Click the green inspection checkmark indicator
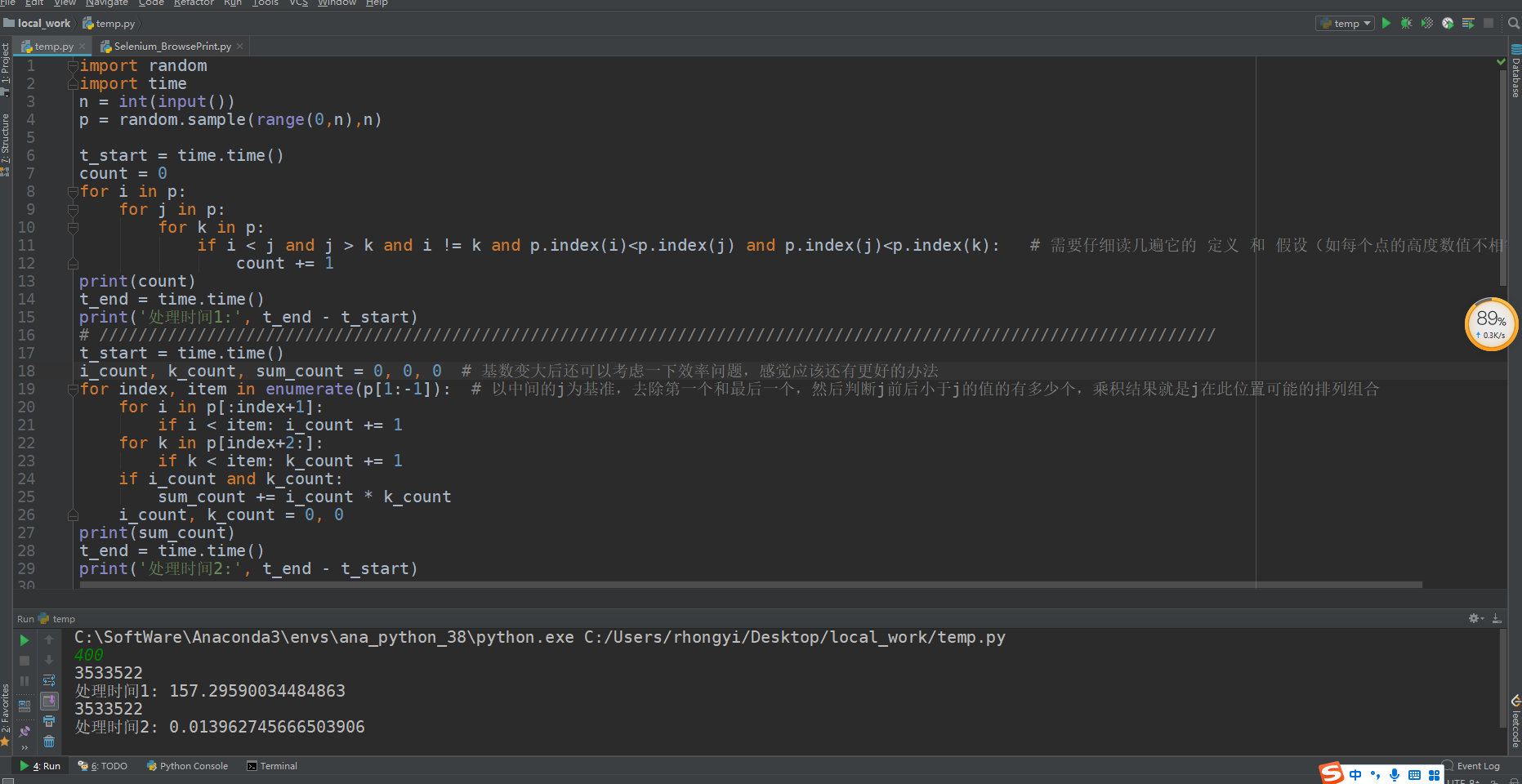Image resolution: width=1522 pixels, height=784 pixels. pyautogui.click(x=1501, y=61)
